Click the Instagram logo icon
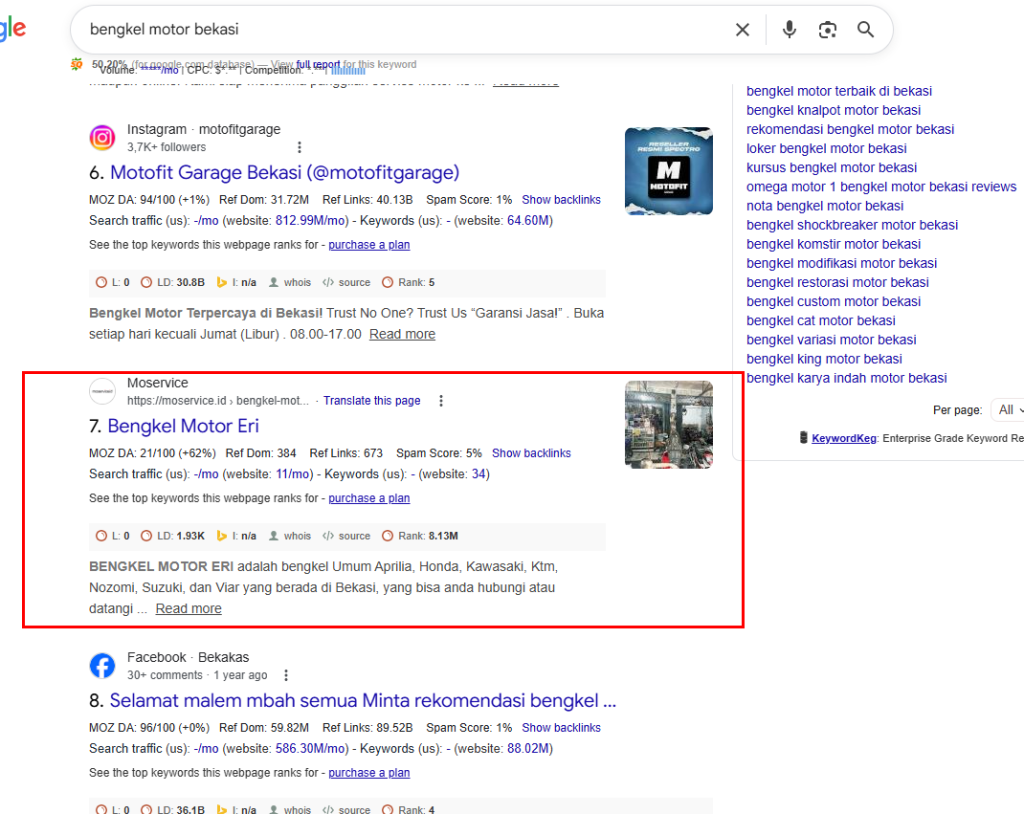Image resolution: width=1024 pixels, height=814 pixels. 102,138
